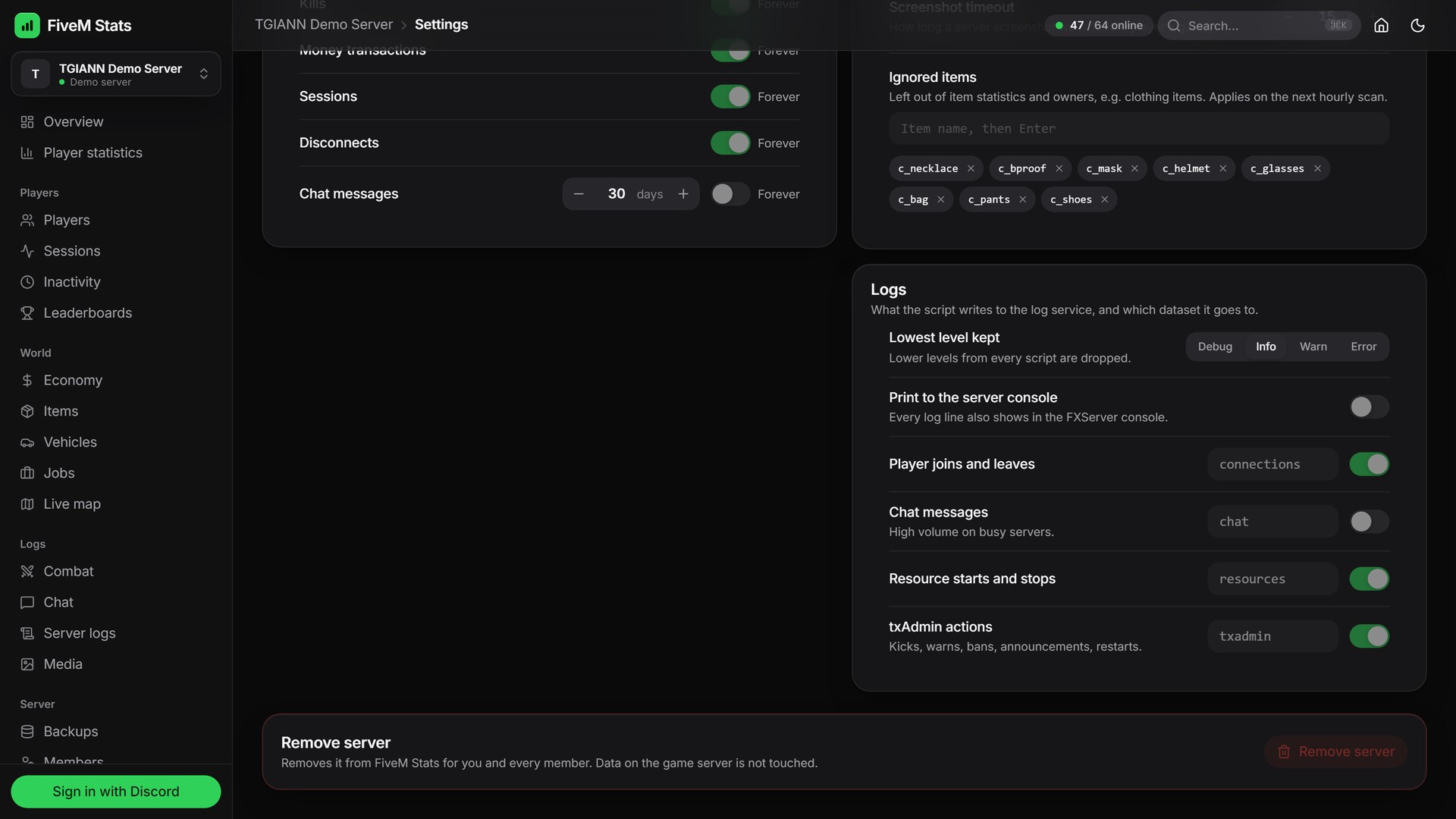Disable Player joins and leaves logging
This screenshot has width=1456, height=819.
point(1369,464)
